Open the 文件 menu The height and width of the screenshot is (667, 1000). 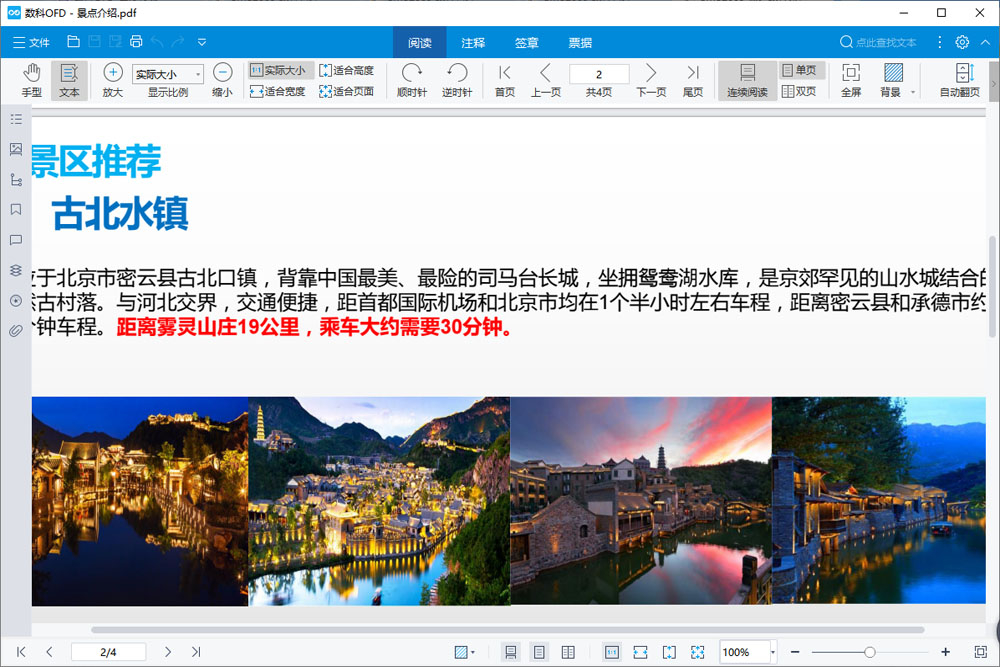pyautogui.click(x=31, y=43)
